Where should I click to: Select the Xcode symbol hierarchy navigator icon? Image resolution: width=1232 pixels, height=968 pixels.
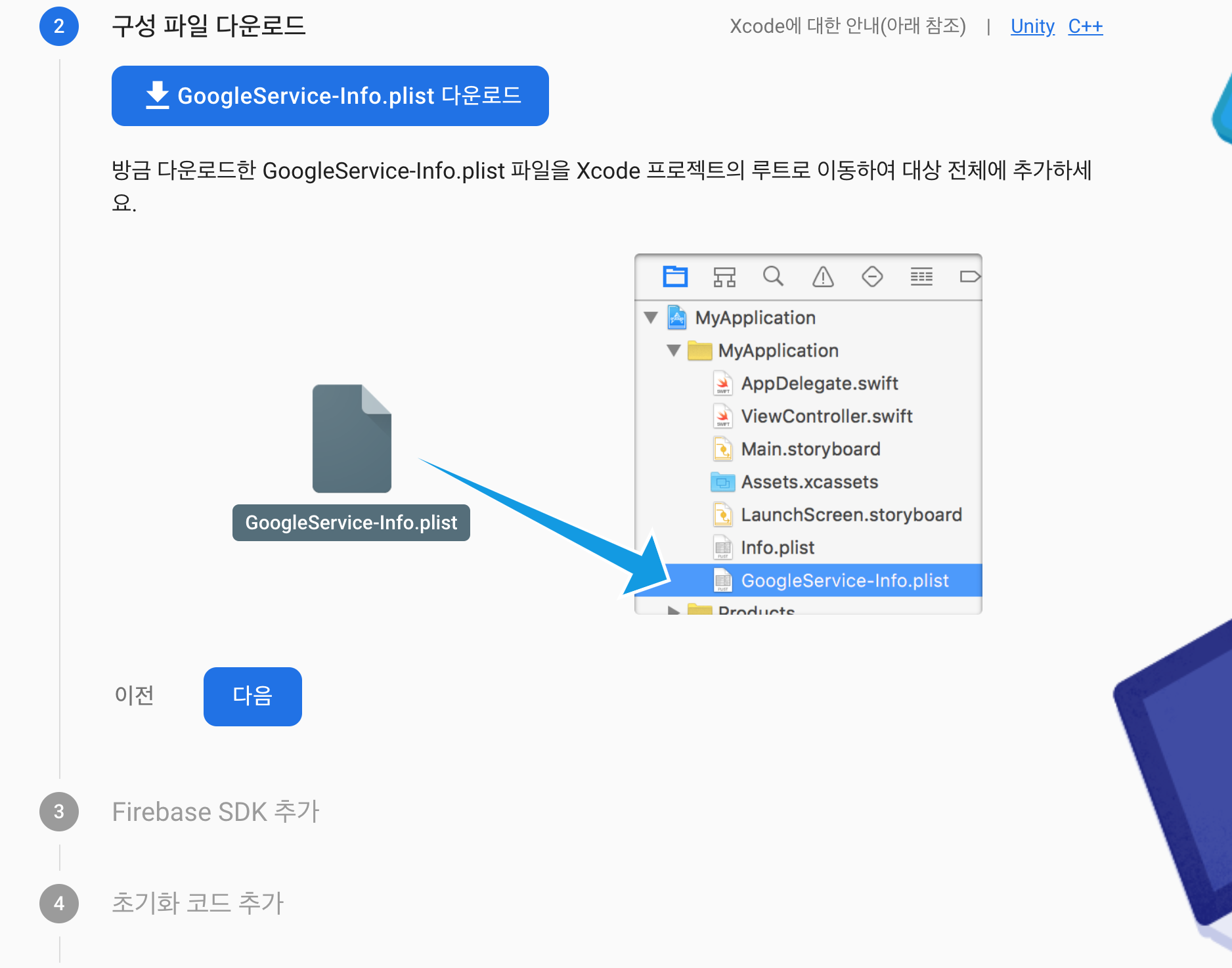(x=724, y=276)
